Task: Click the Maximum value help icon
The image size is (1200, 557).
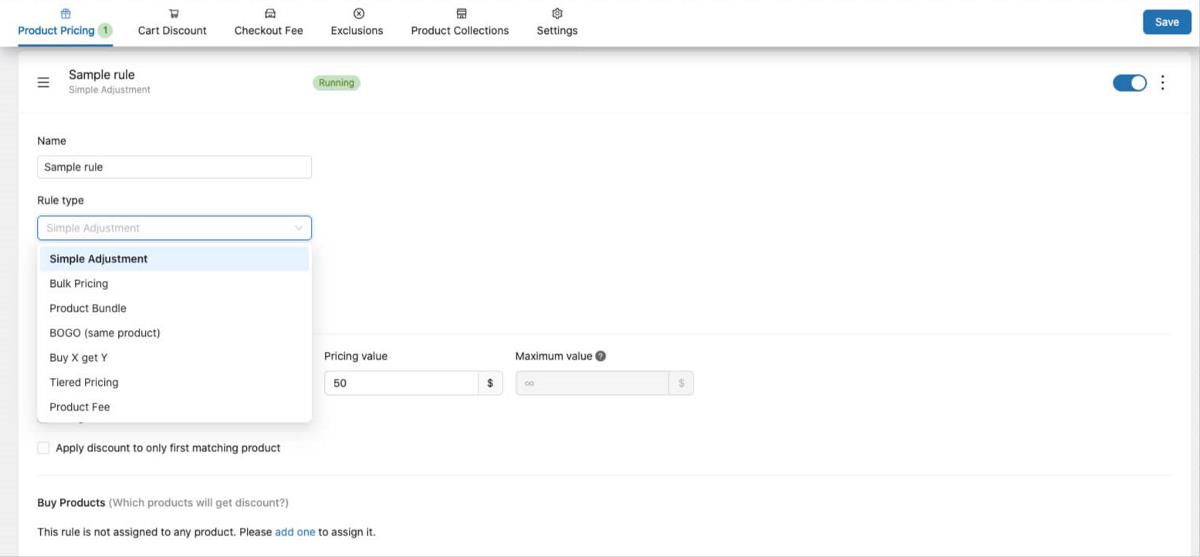Action: pyautogui.click(x=601, y=356)
